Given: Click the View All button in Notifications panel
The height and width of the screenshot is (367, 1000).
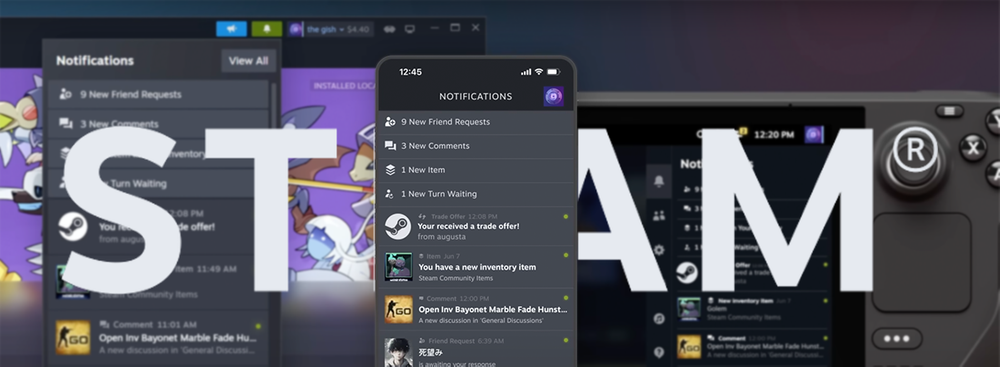Looking at the screenshot, I should click(248, 61).
